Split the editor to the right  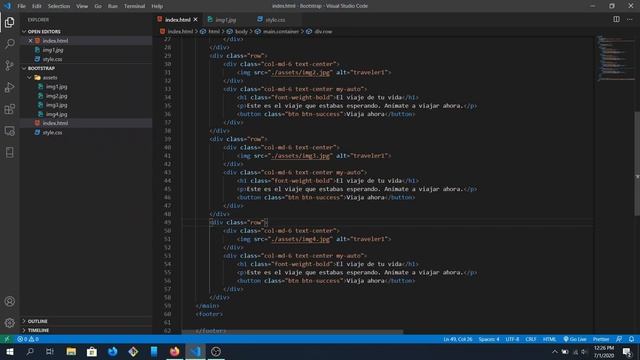(x=616, y=19)
